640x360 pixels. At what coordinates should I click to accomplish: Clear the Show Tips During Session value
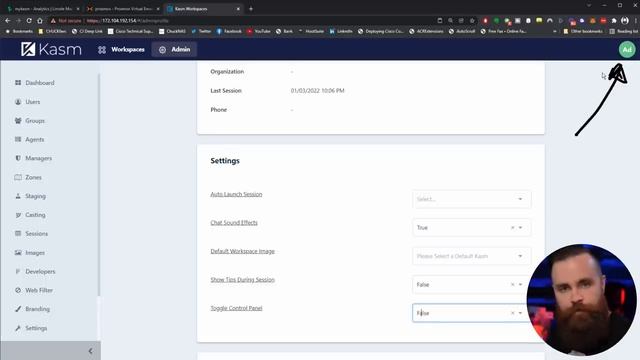pos(513,284)
